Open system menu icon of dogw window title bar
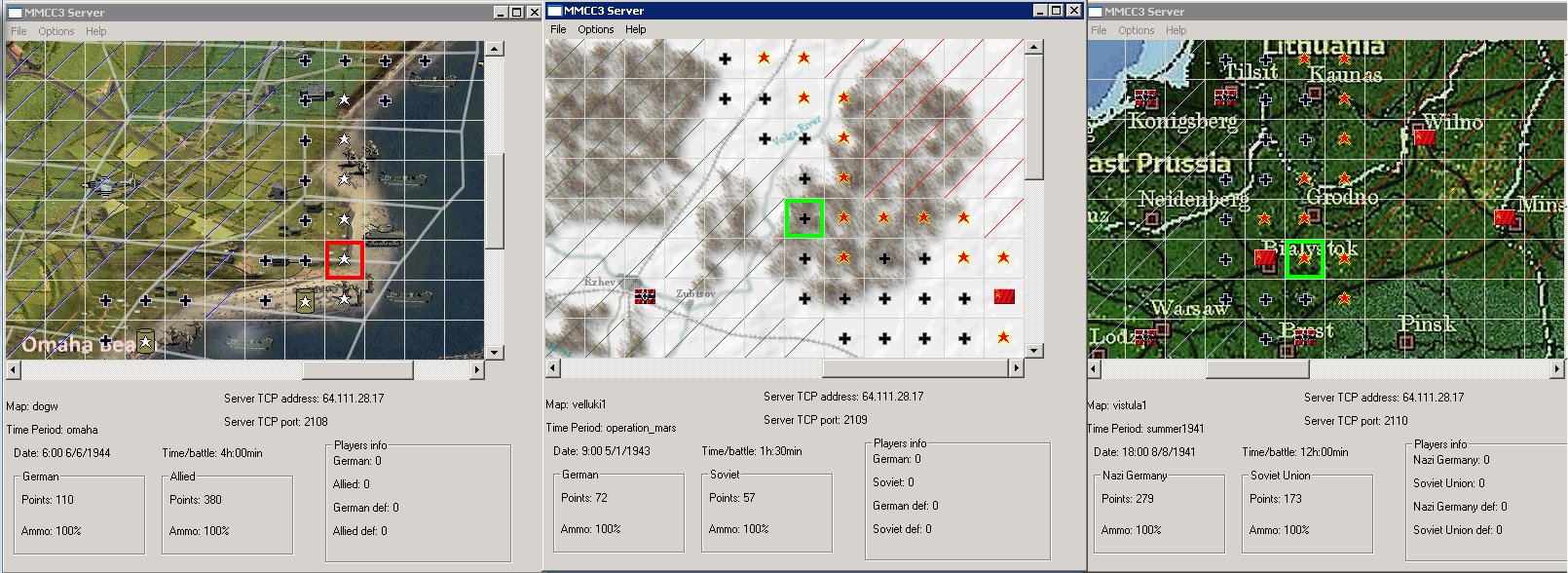This screenshot has height=573, width=1568. tap(15, 13)
